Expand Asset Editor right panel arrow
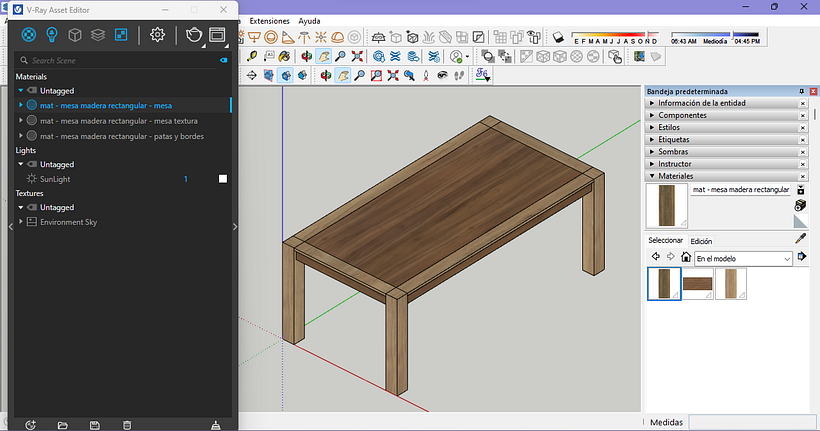Viewport: 820px width, 431px height. click(235, 226)
